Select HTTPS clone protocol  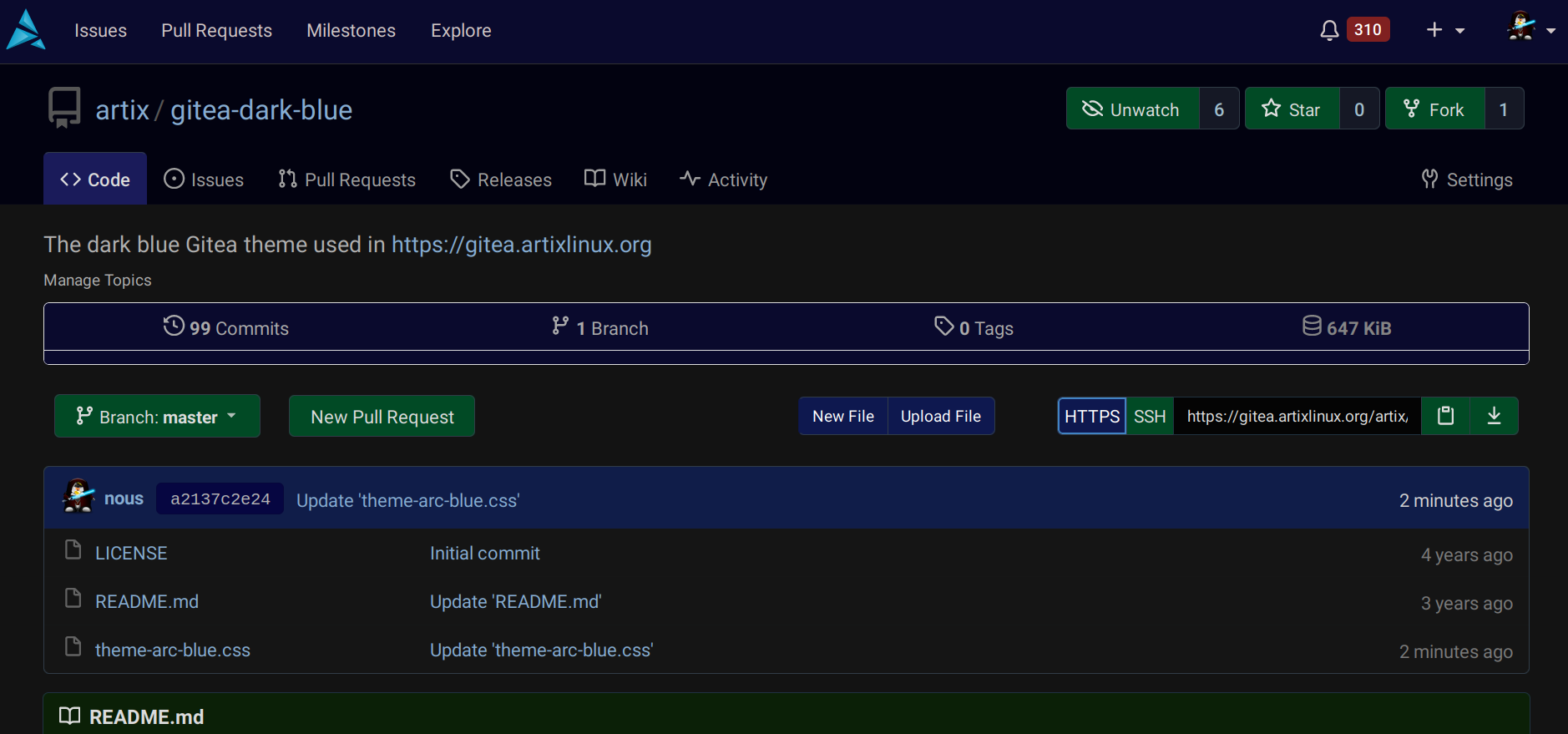(x=1092, y=416)
